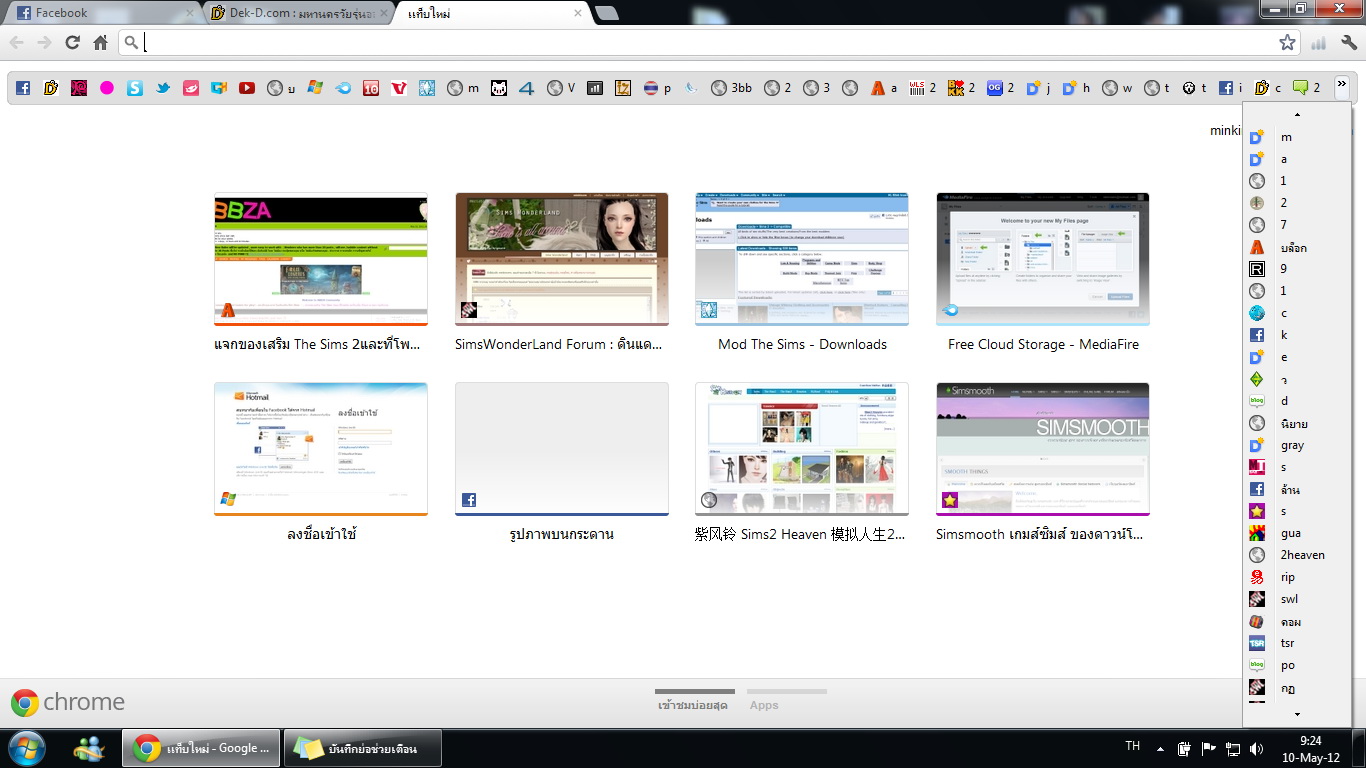Open the red number 10 bookmark
This screenshot has height=768, width=1366.
pos(371,88)
